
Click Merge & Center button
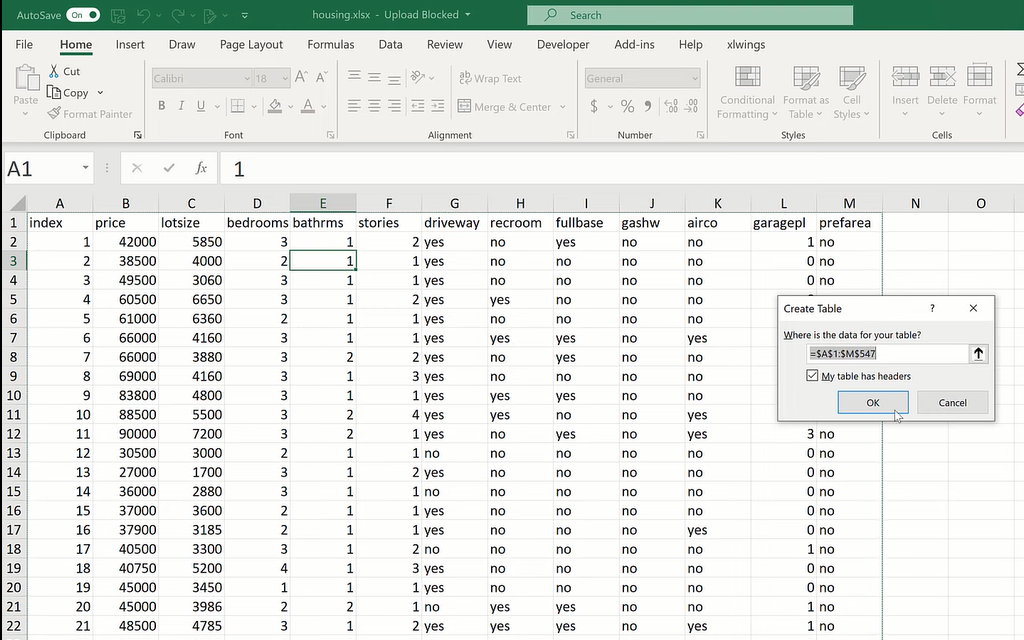click(x=504, y=106)
